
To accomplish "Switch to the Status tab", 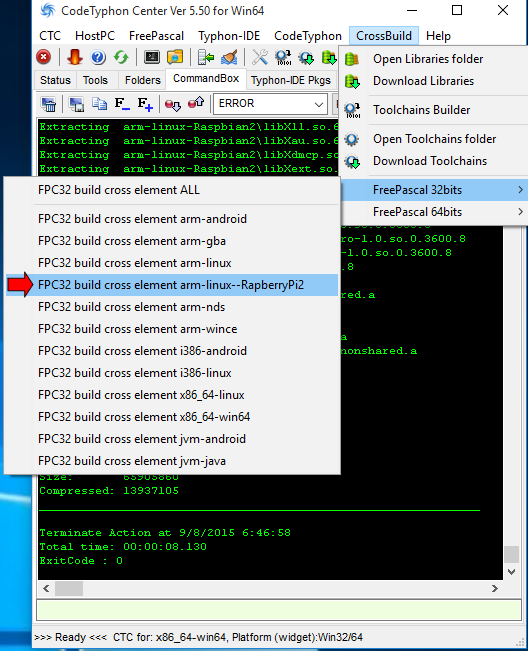I will click(55, 80).
